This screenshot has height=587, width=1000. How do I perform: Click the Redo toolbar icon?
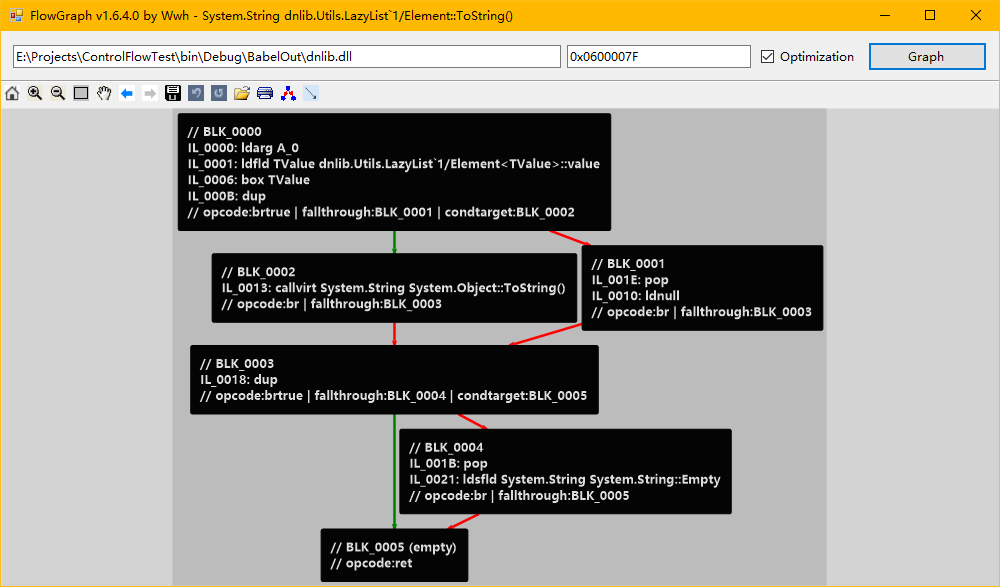click(x=219, y=94)
